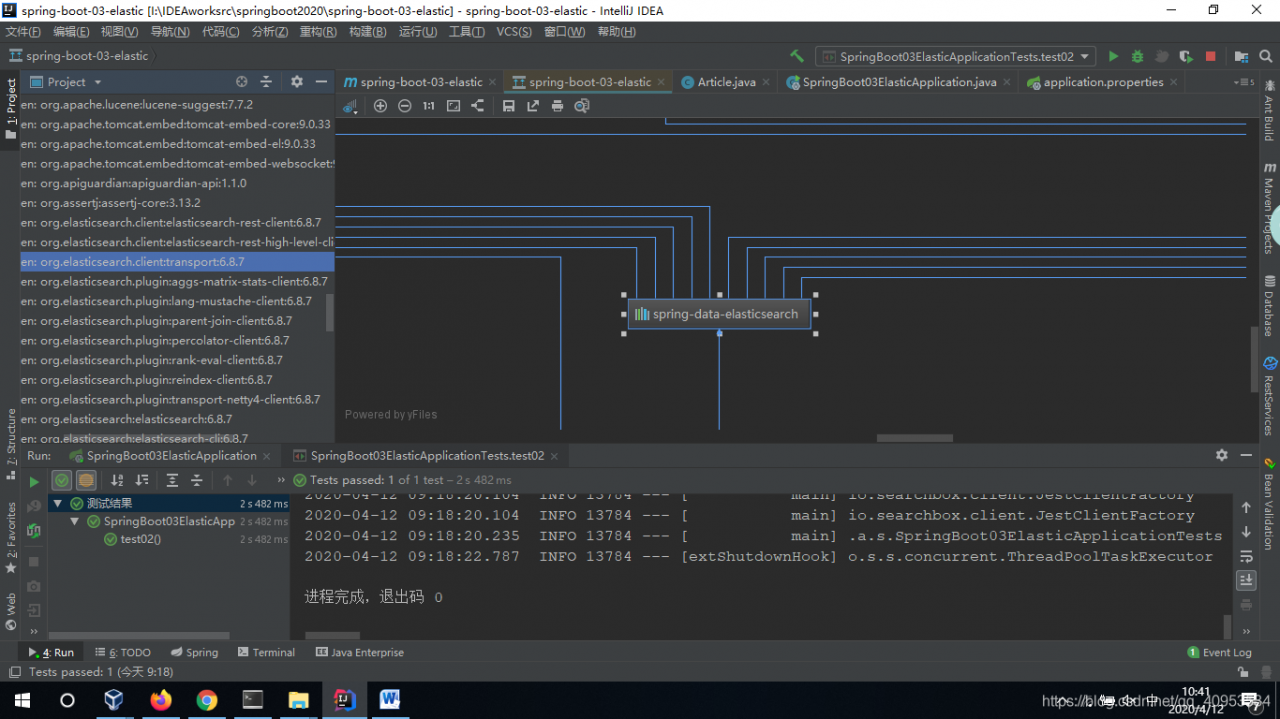
Task: Open Project panel settings gear
Action: 296,82
